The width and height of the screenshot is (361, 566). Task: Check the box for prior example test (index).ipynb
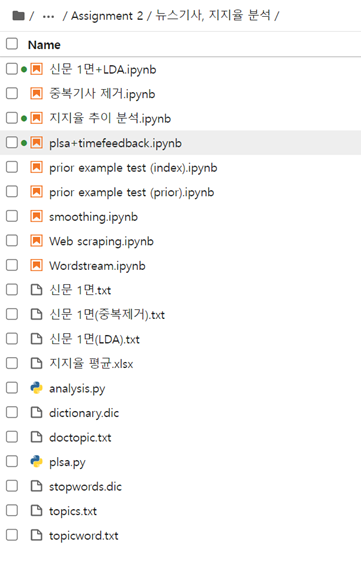tap(12, 167)
